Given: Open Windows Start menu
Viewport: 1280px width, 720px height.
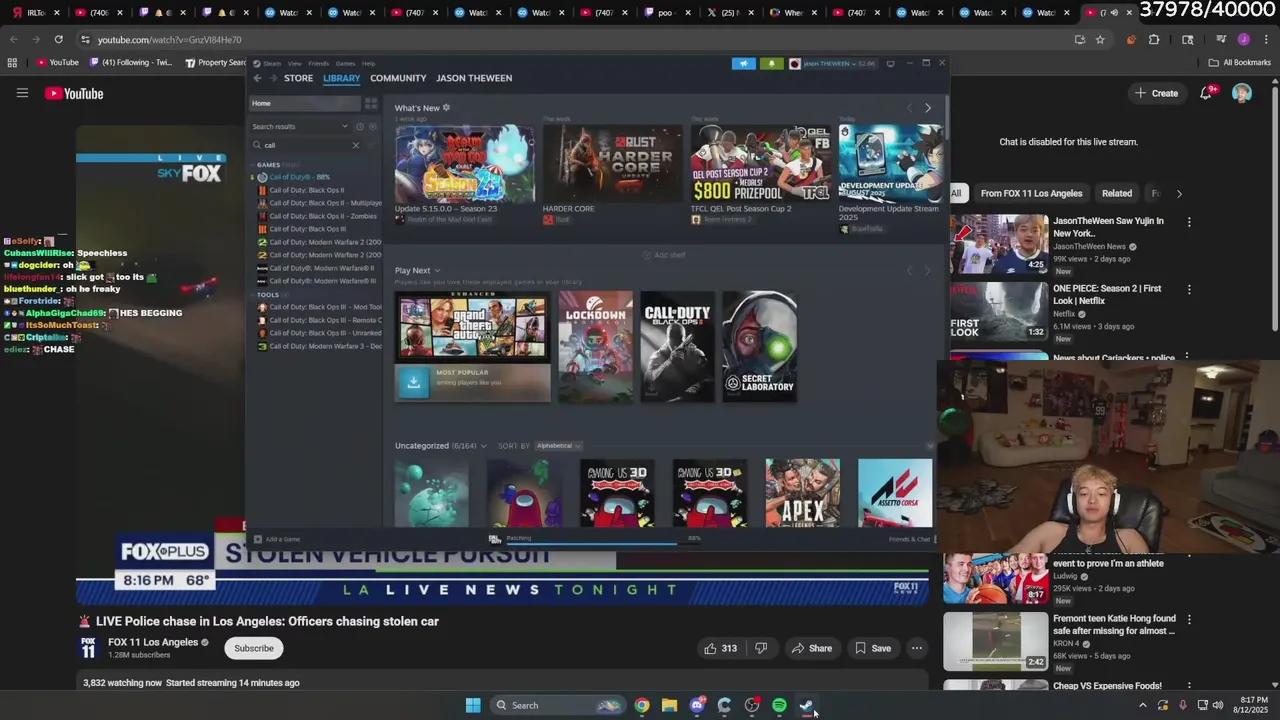Looking at the screenshot, I should pyautogui.click(x=473, y=705).
